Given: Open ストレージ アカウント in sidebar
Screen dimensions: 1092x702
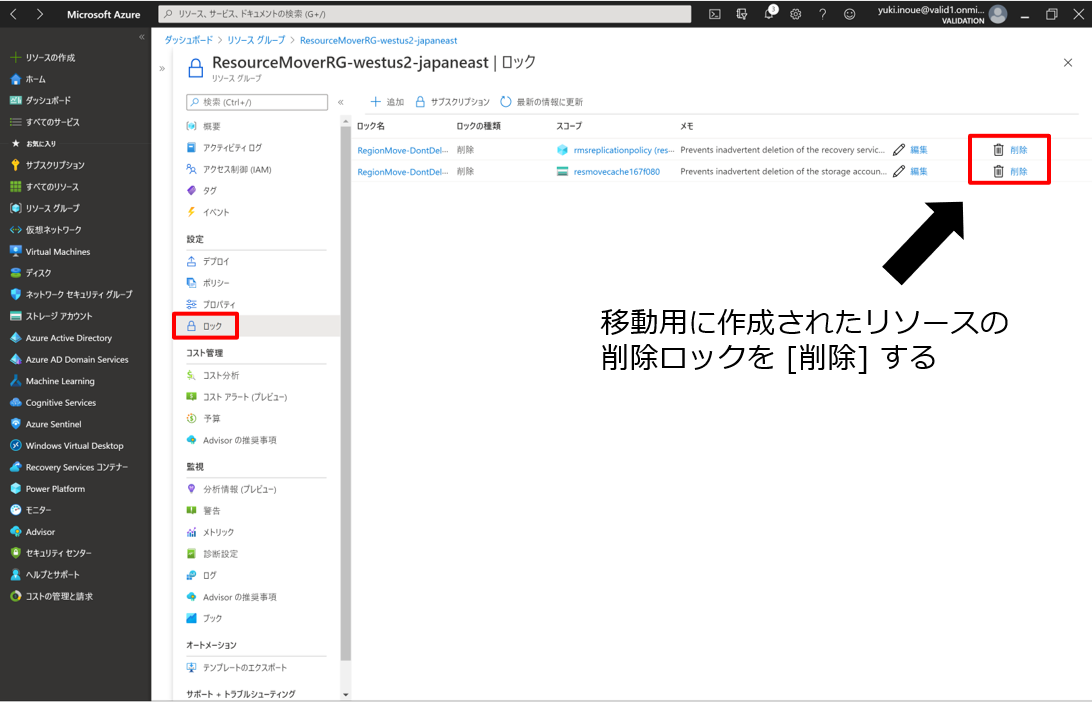Looking at the screenshot, I should pyautogui.click(x=51, y=316).
